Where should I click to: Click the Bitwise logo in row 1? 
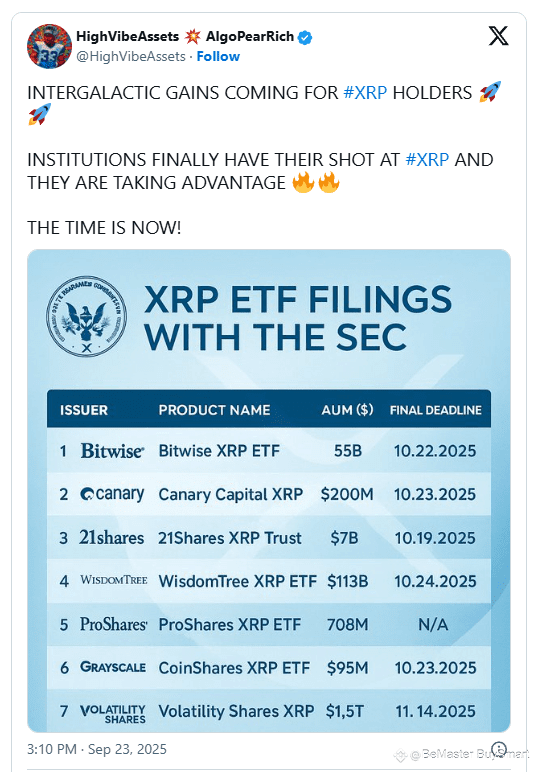tap(112, 450)
